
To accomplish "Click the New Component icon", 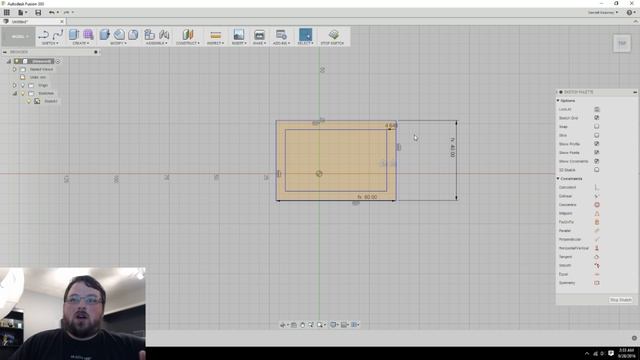I will click(149, 35).
